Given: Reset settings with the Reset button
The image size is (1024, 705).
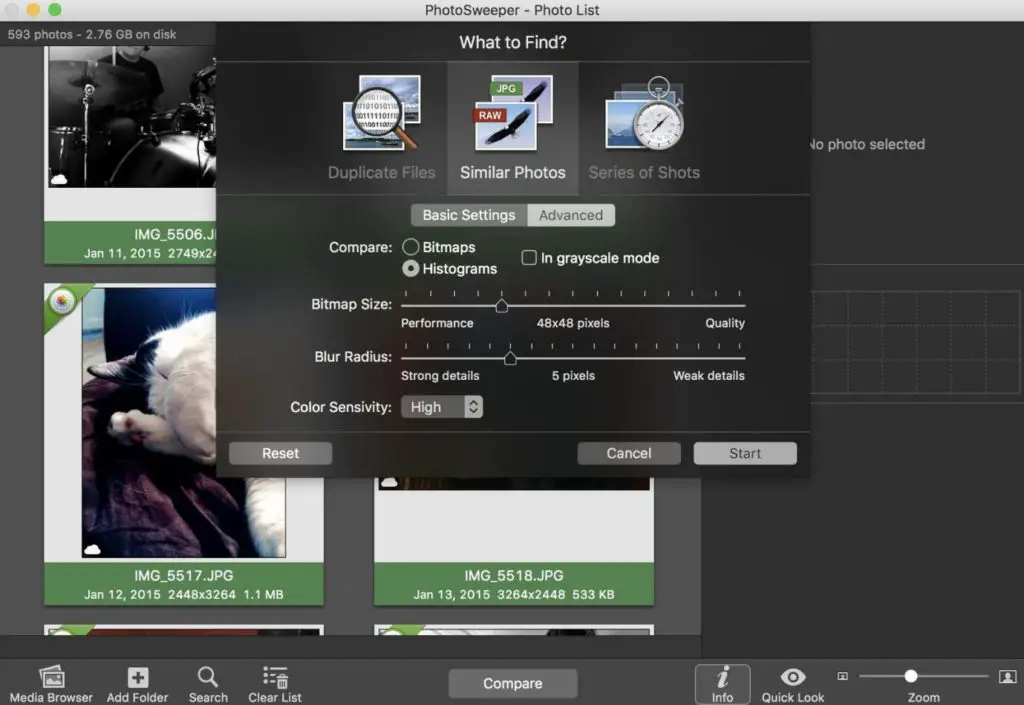Looking at the screenshot, I should coord(280,453).
